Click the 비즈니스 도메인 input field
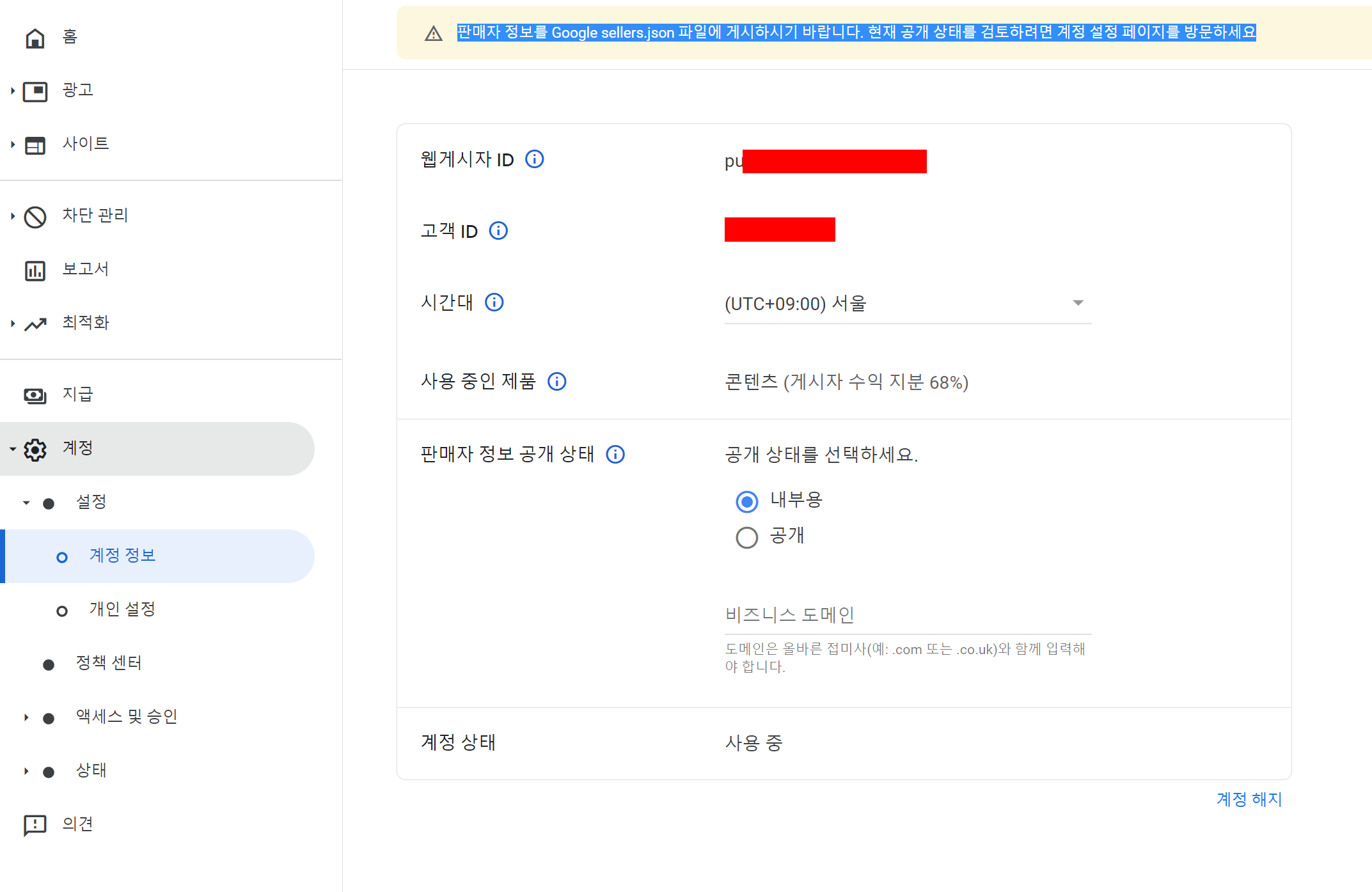1372x892 pixels. (907, 615)
